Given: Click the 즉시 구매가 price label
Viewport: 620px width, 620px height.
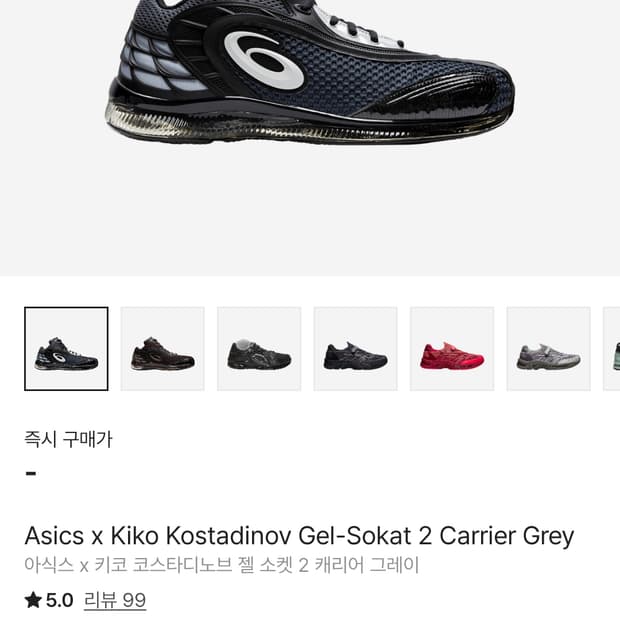Looking at the screenshot, I should coord(68,439).
